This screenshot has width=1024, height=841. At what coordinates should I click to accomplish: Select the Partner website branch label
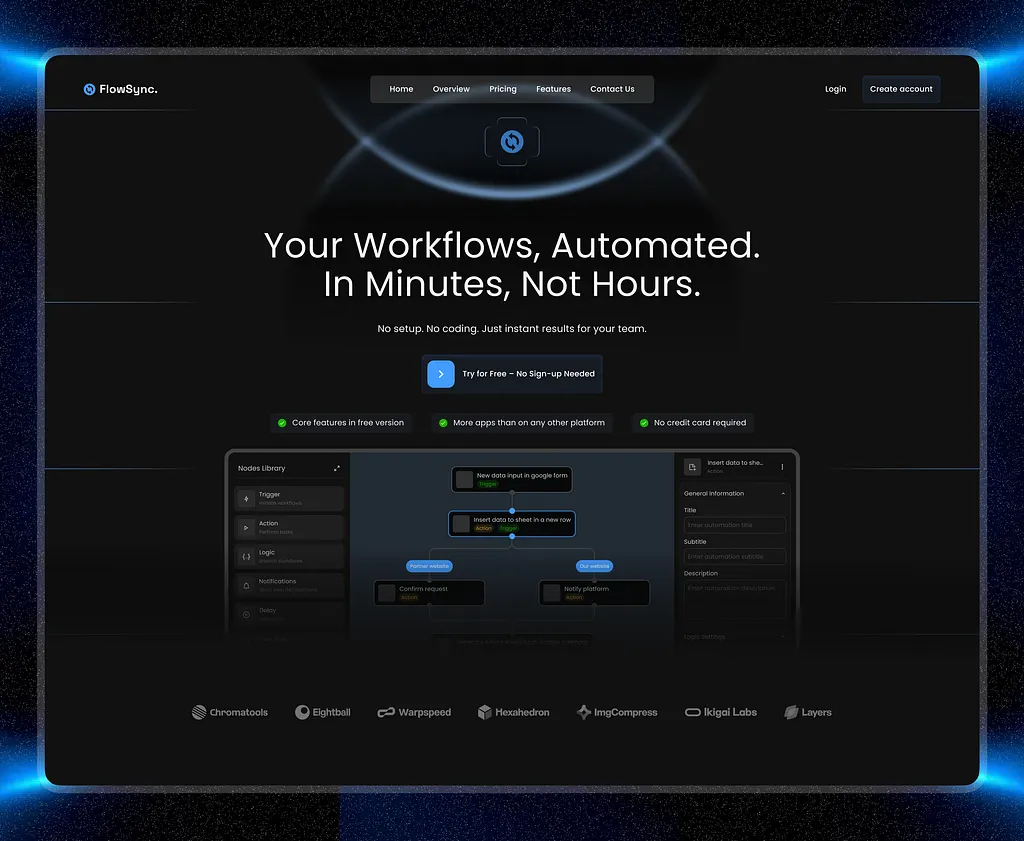point(430,566)
